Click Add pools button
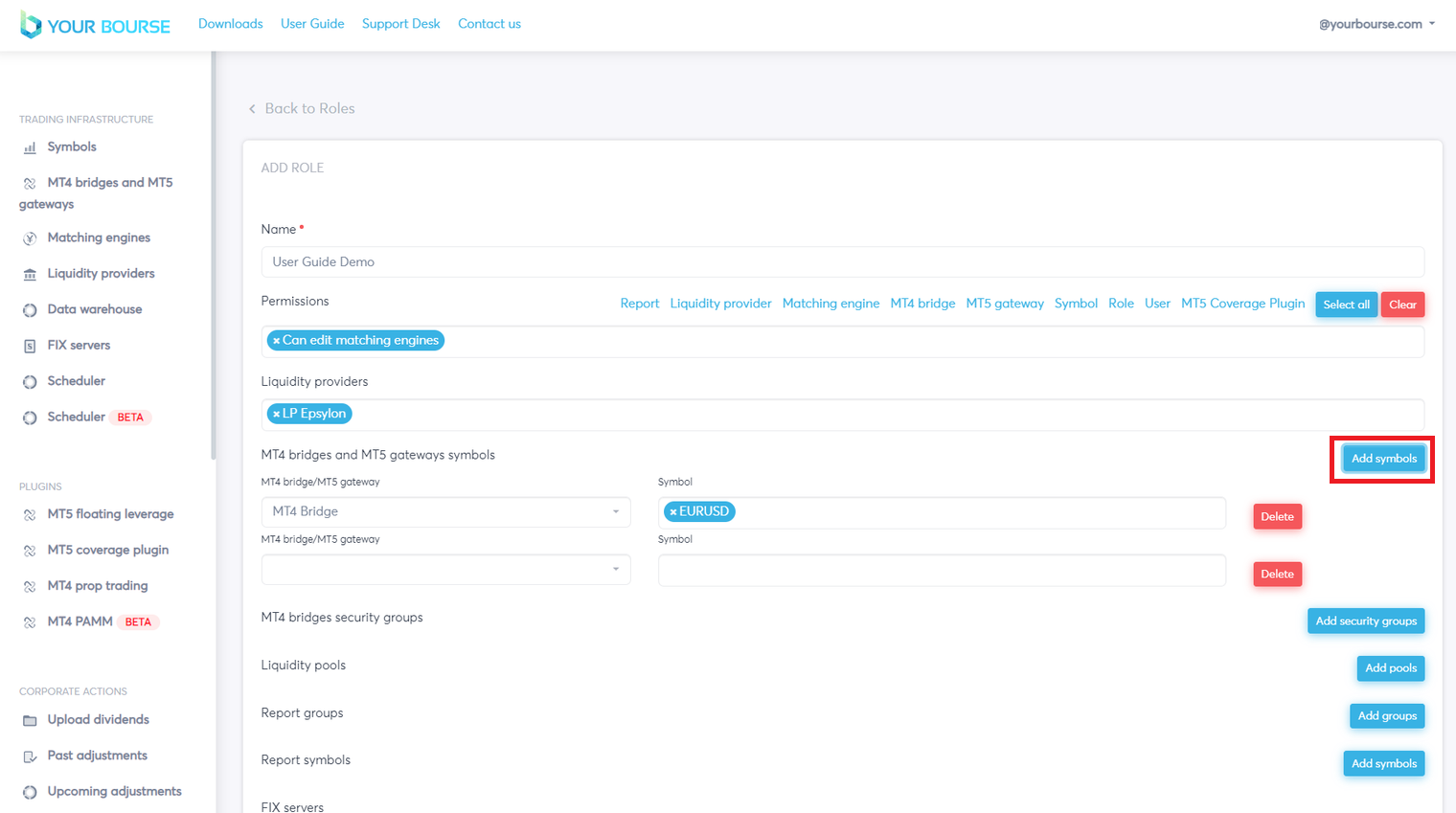1456x813 pixels. coord(1391,668)
